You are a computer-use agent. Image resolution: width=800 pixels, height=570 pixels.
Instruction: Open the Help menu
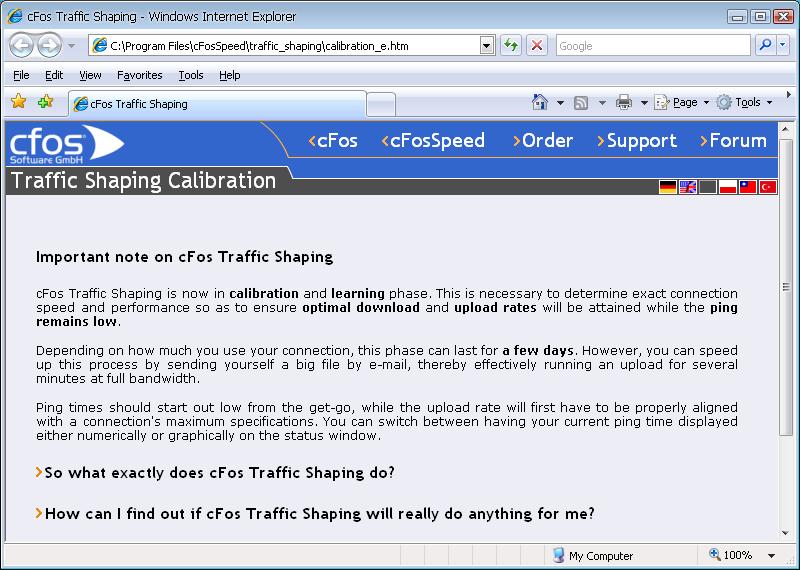tap(230, 75)
